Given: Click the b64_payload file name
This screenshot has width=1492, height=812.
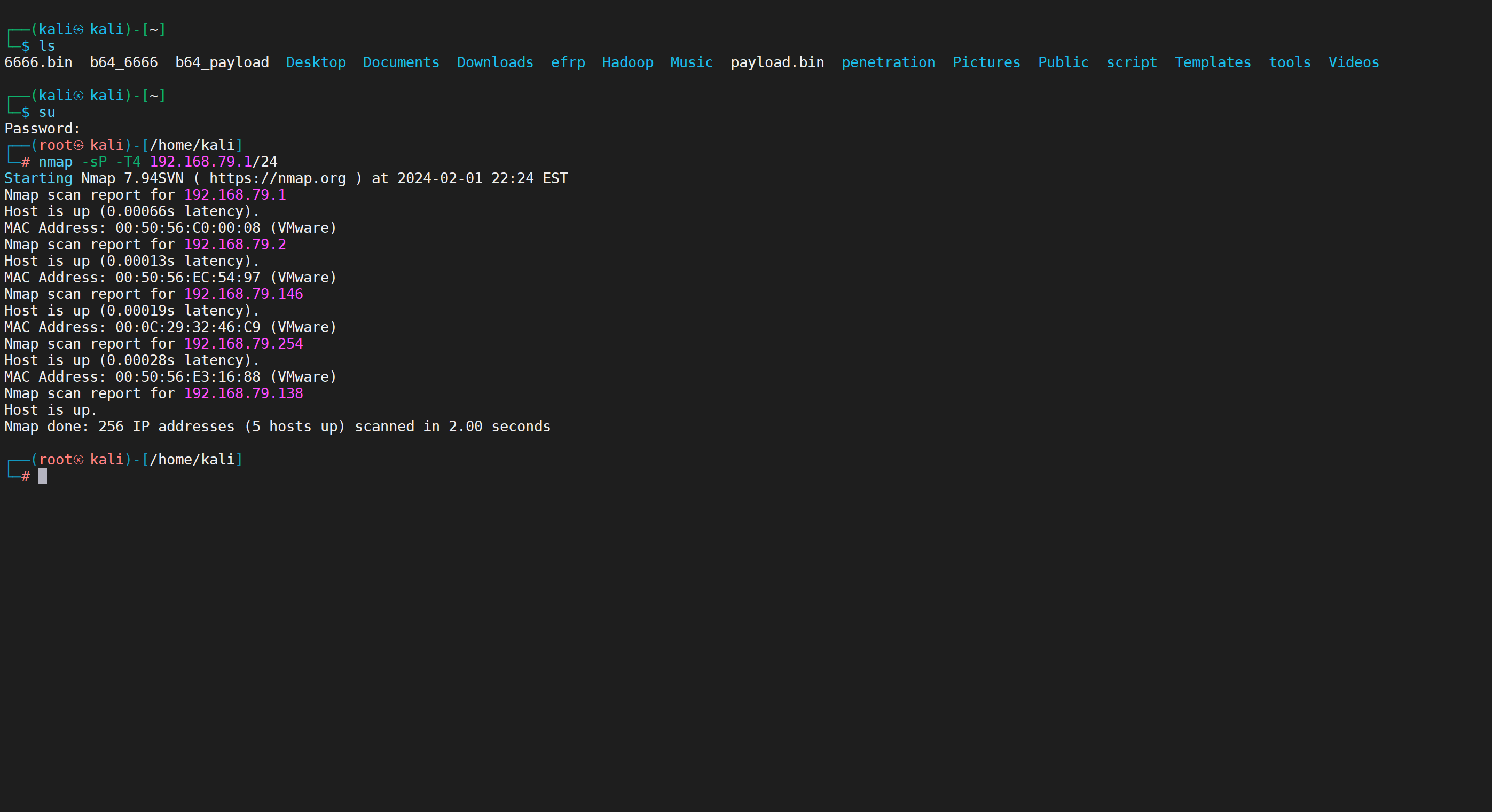Looking at the screenshot, I should click(x=222, y=62).
